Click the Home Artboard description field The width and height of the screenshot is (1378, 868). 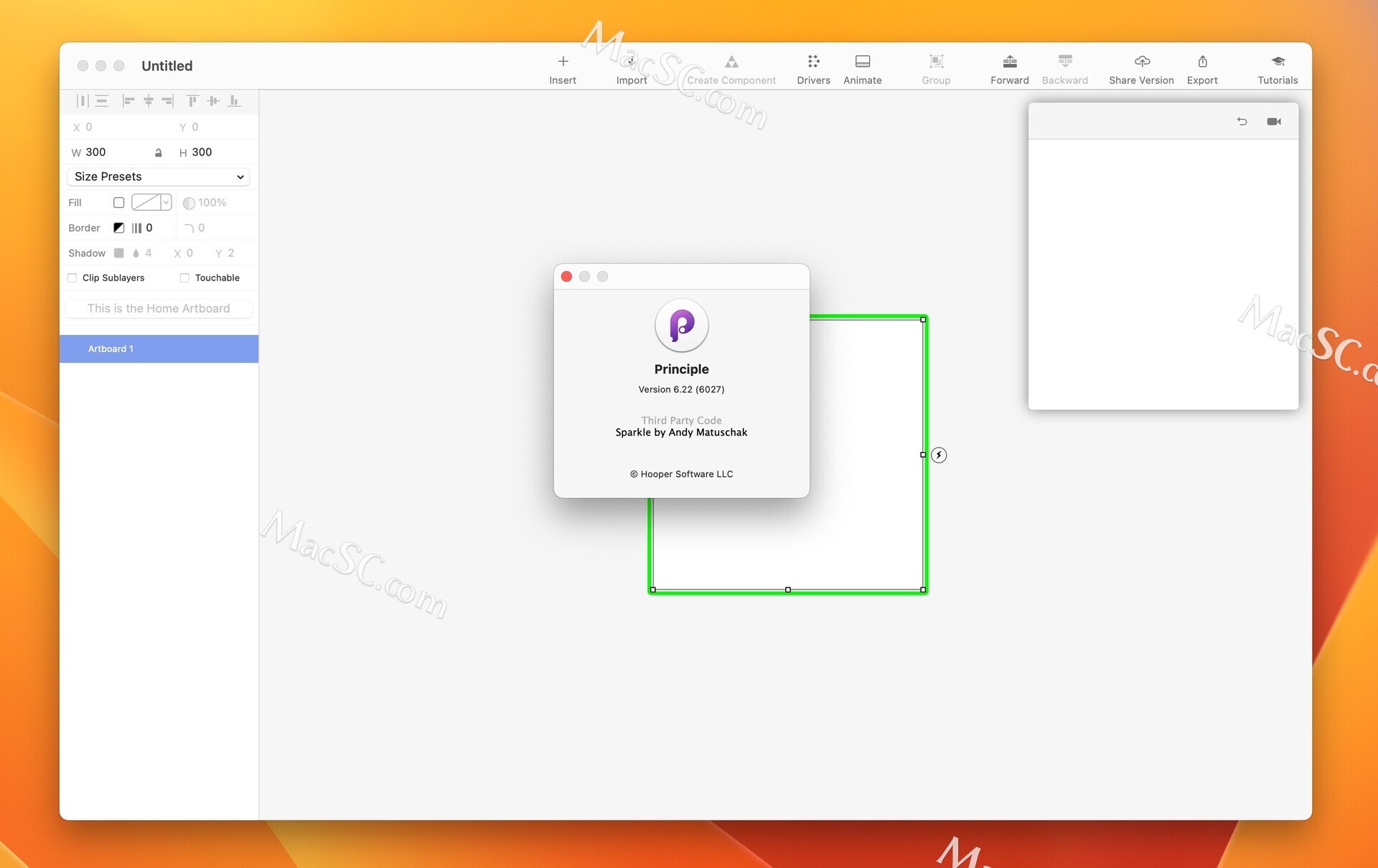click(159, 308)
